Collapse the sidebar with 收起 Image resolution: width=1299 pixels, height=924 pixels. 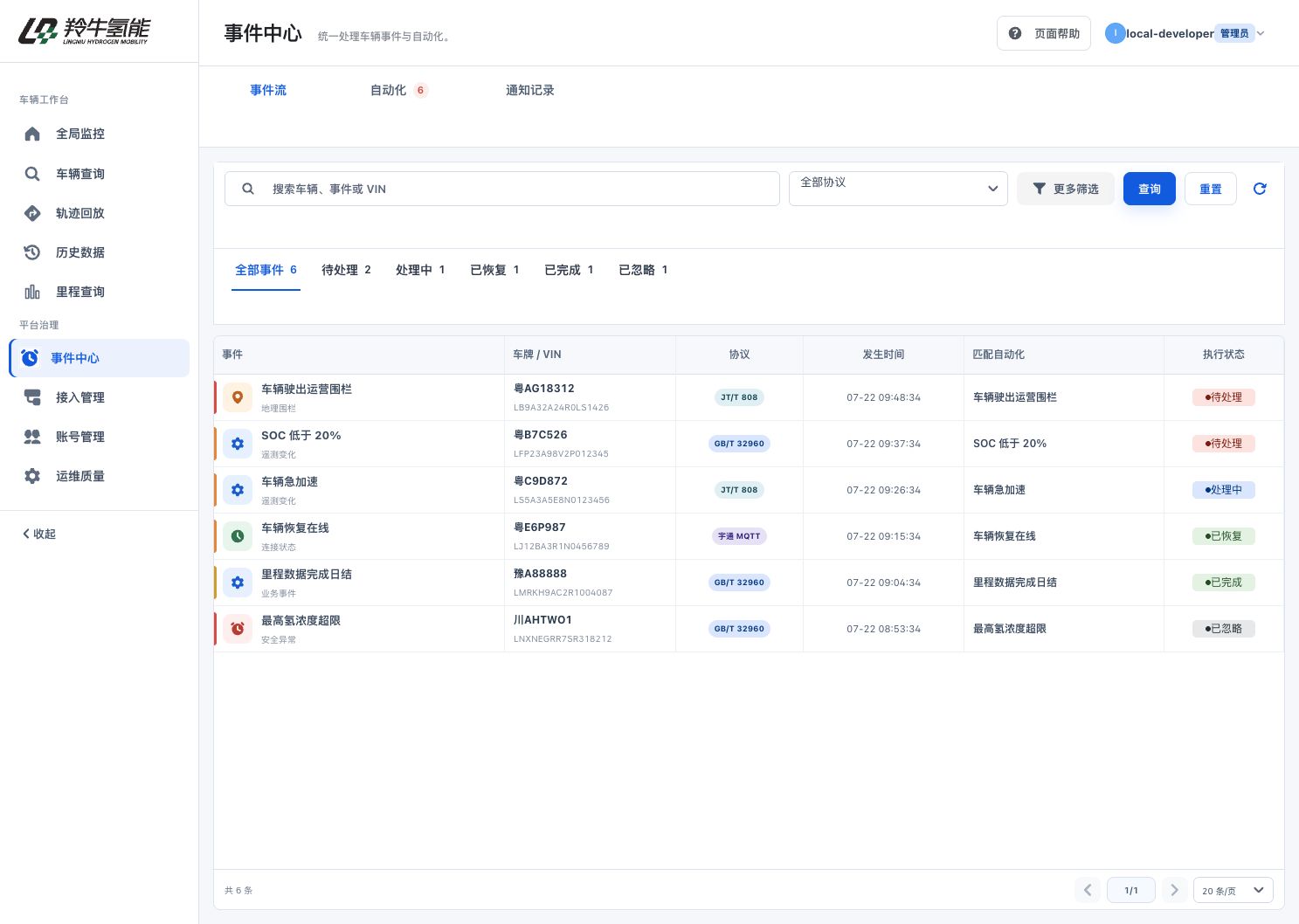point(39,534)
